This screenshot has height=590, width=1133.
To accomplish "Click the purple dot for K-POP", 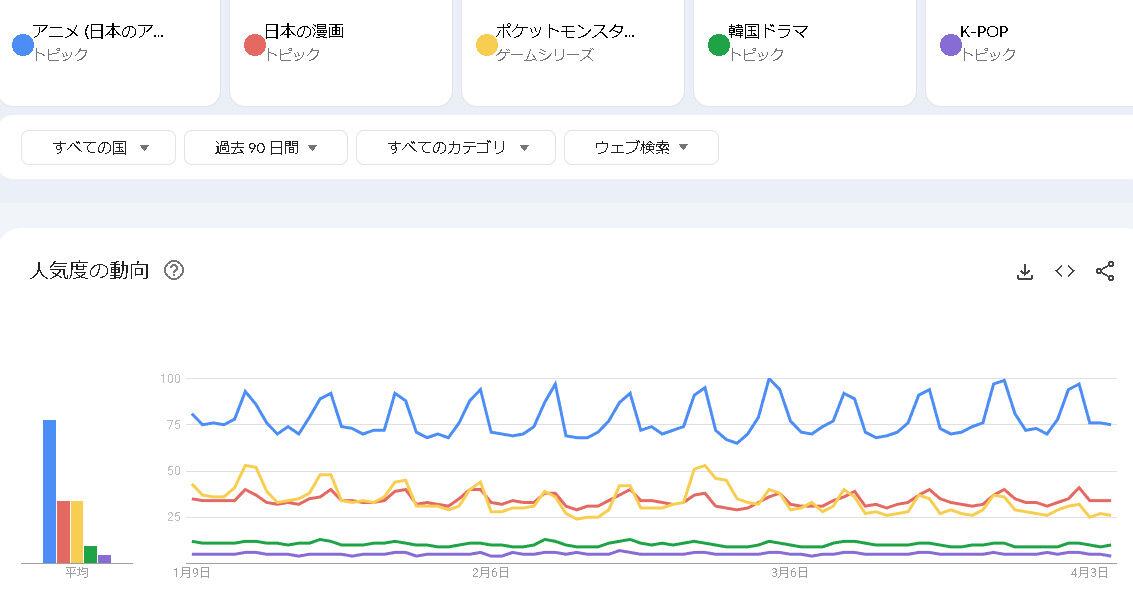I will (951, 45).
